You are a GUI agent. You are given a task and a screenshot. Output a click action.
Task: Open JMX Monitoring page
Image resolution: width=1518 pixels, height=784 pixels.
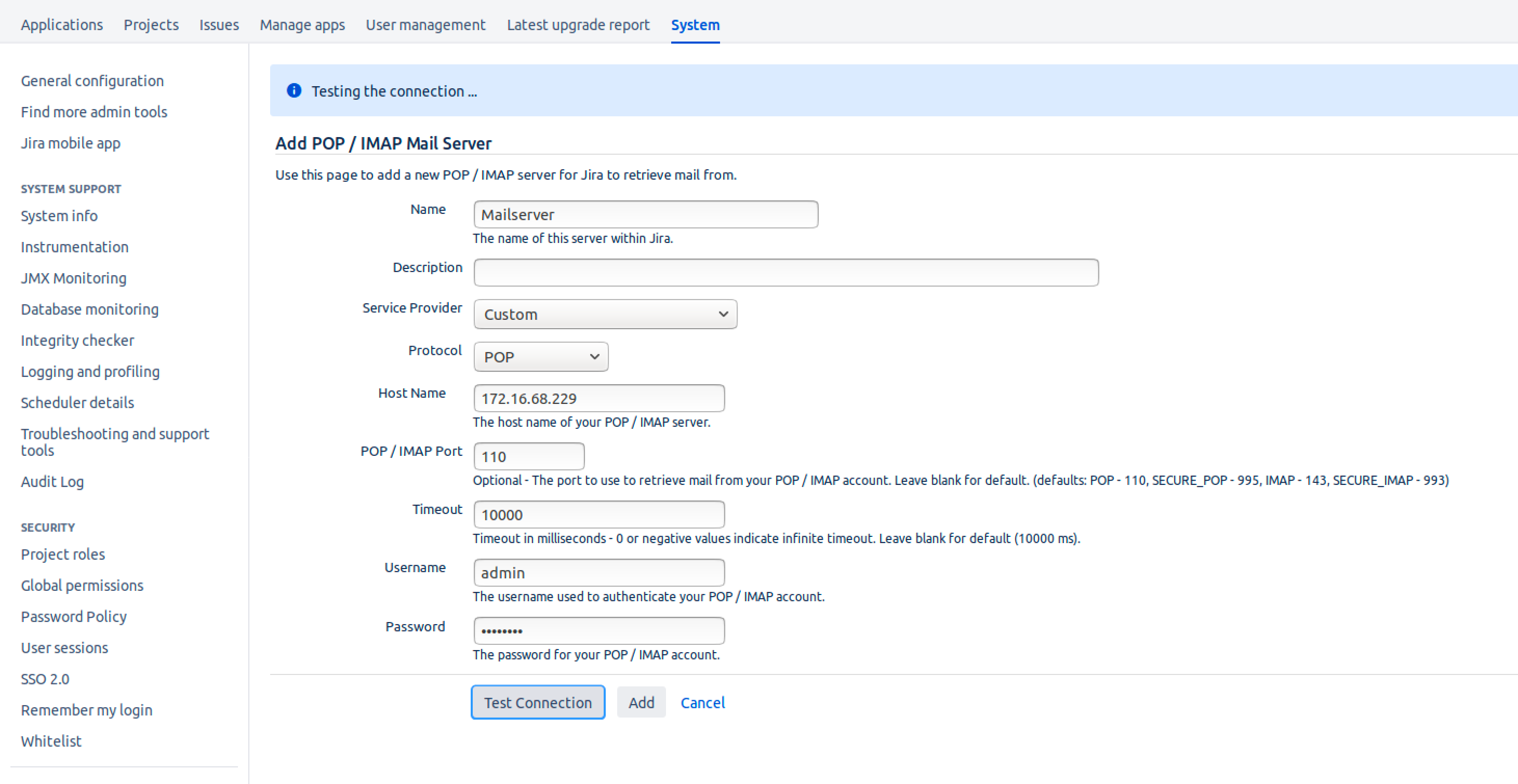coord(74,278)
